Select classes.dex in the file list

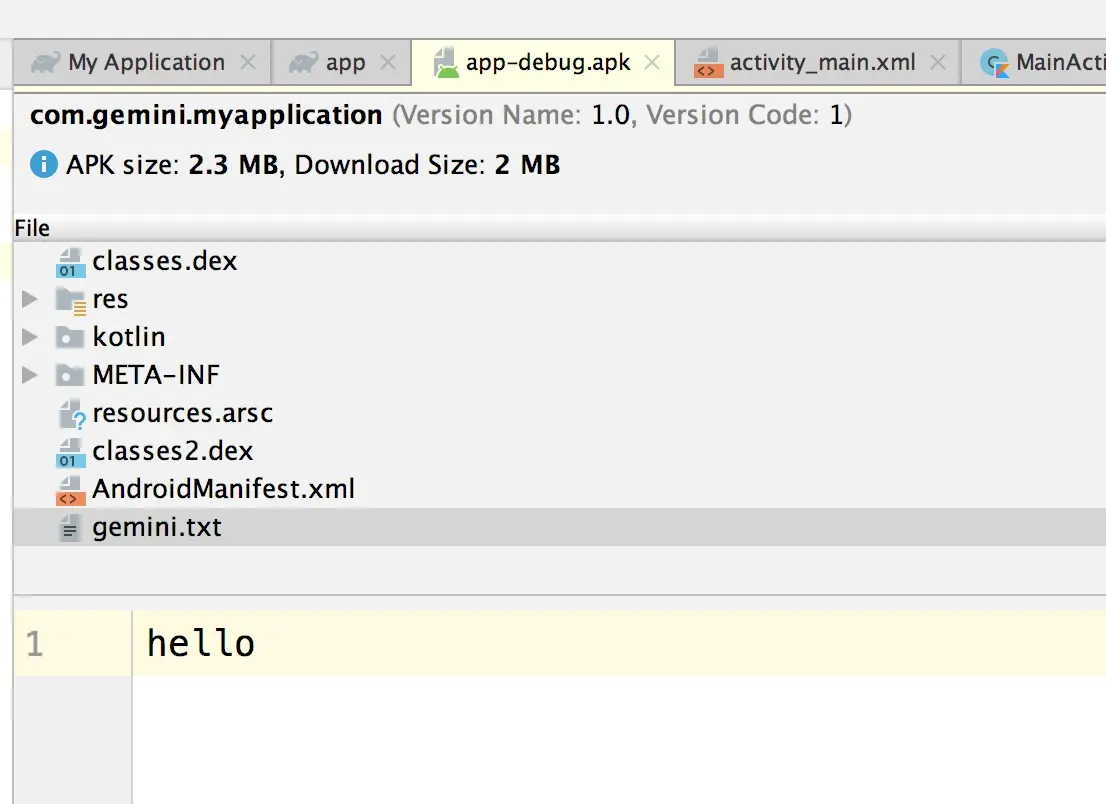164,262
